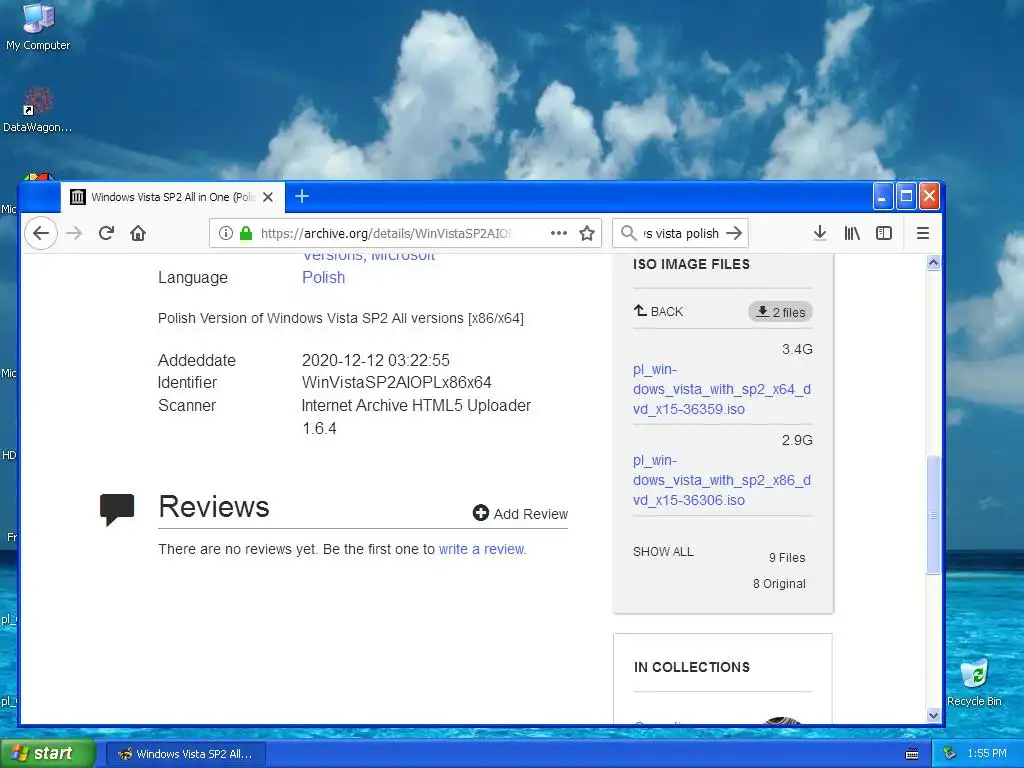This screenshot has height=768, width=1024.
Task: Download all using the 2 files button
Action: 780,312
